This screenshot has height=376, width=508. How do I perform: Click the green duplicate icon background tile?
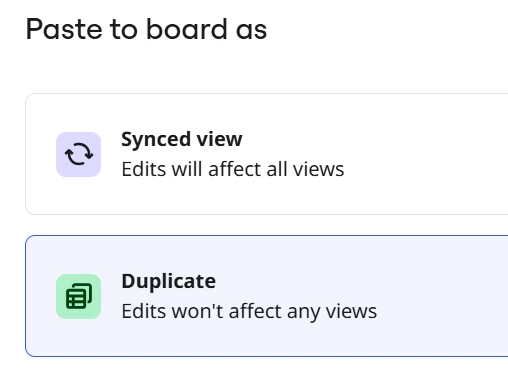coord(79,296)
